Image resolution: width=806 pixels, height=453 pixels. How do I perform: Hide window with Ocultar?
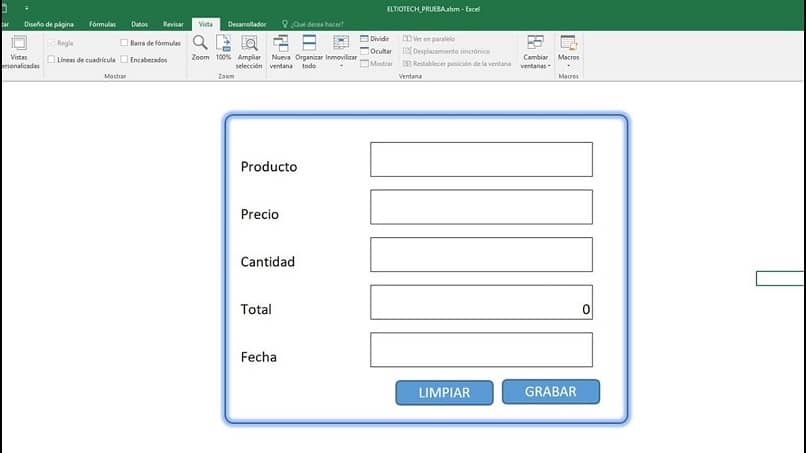click(376, 51)
